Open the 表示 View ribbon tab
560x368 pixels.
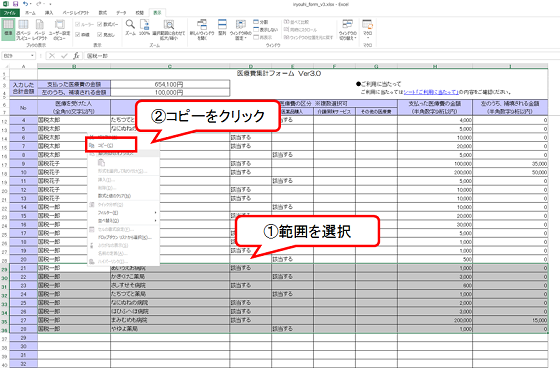157,13
